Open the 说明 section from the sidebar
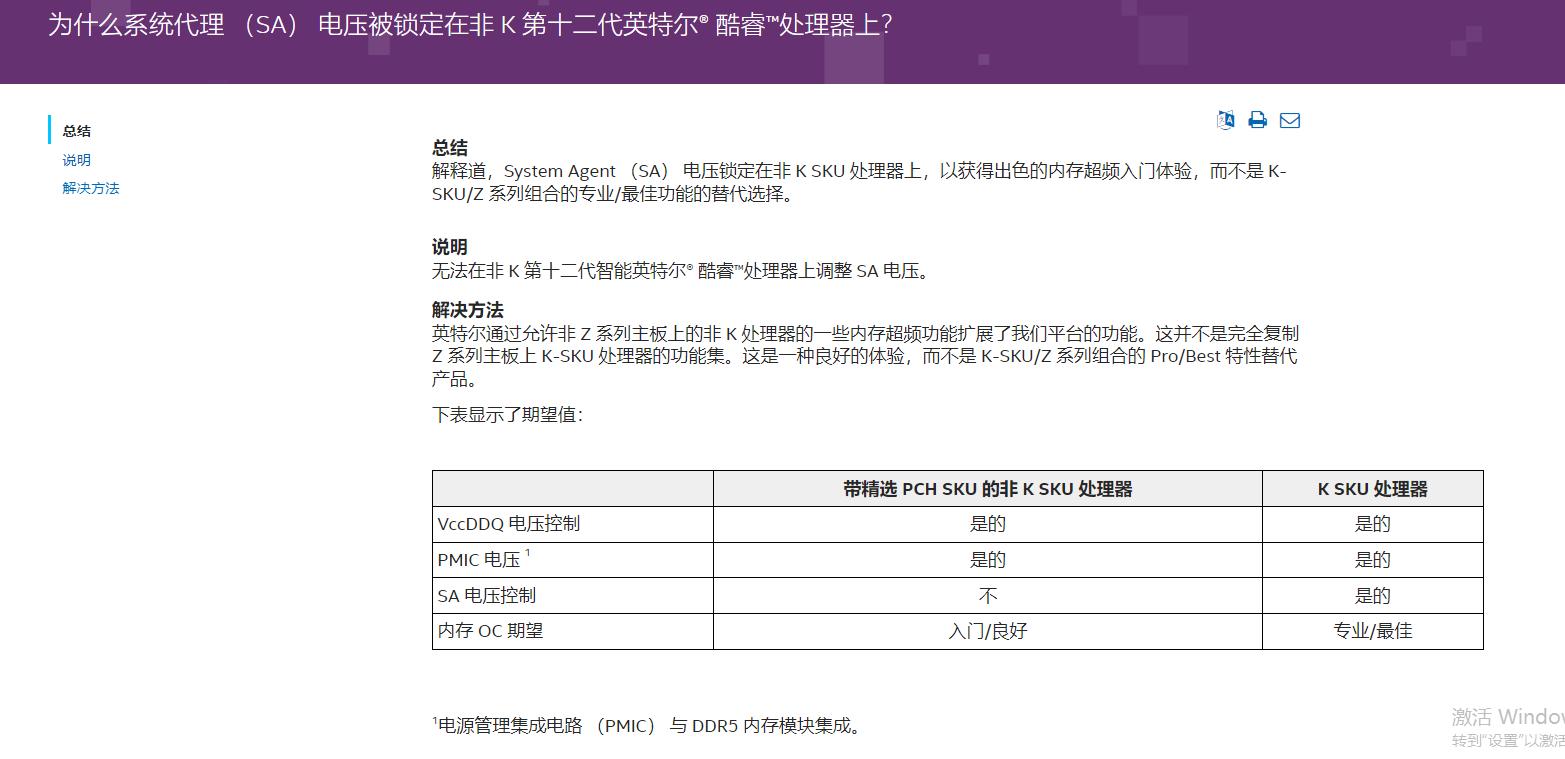Screen dimensions: 1565x759 pyautogui.click(x=75, y=159)
